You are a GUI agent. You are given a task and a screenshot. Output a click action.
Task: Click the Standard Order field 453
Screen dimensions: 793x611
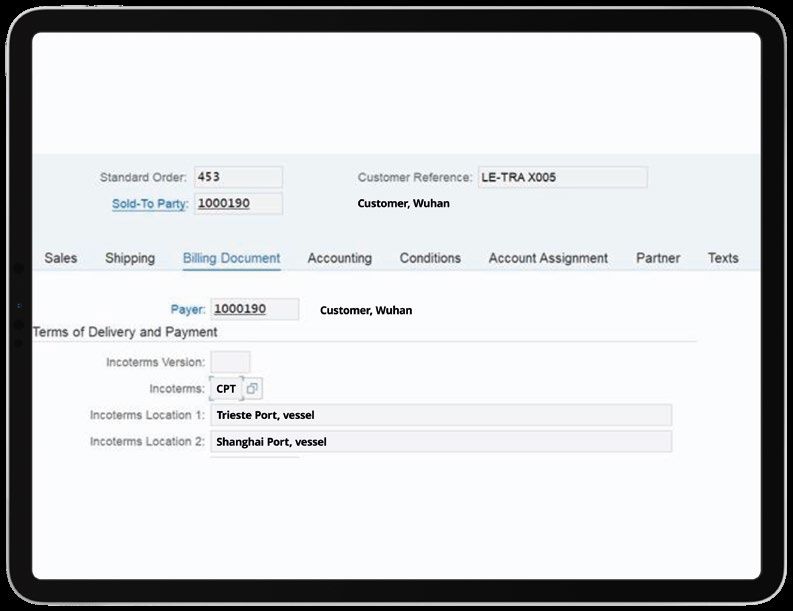pyautogui.click(x=238, y=177)
